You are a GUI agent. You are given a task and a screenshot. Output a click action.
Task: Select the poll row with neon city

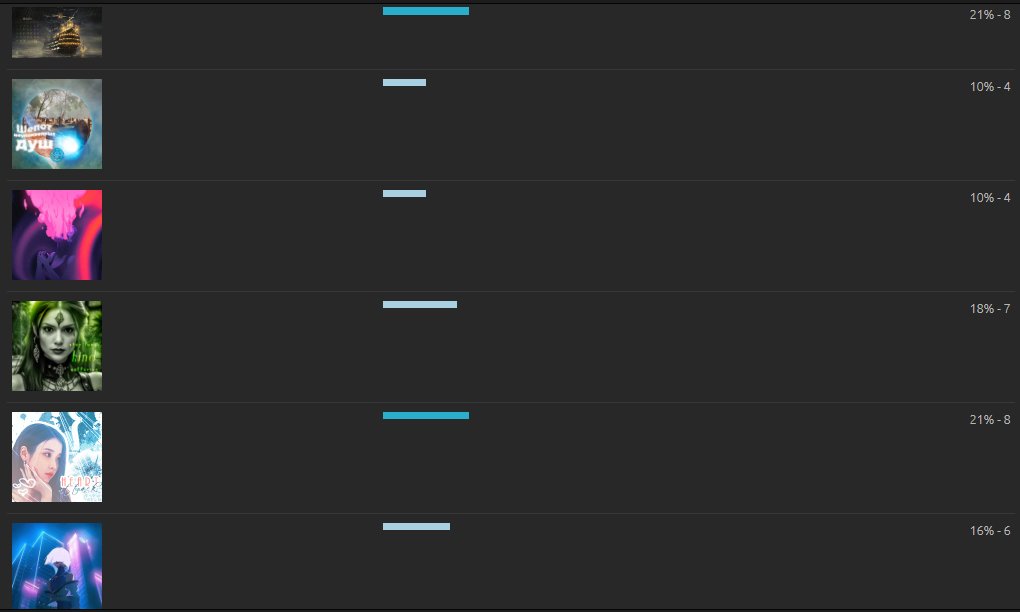coord(511,562)
